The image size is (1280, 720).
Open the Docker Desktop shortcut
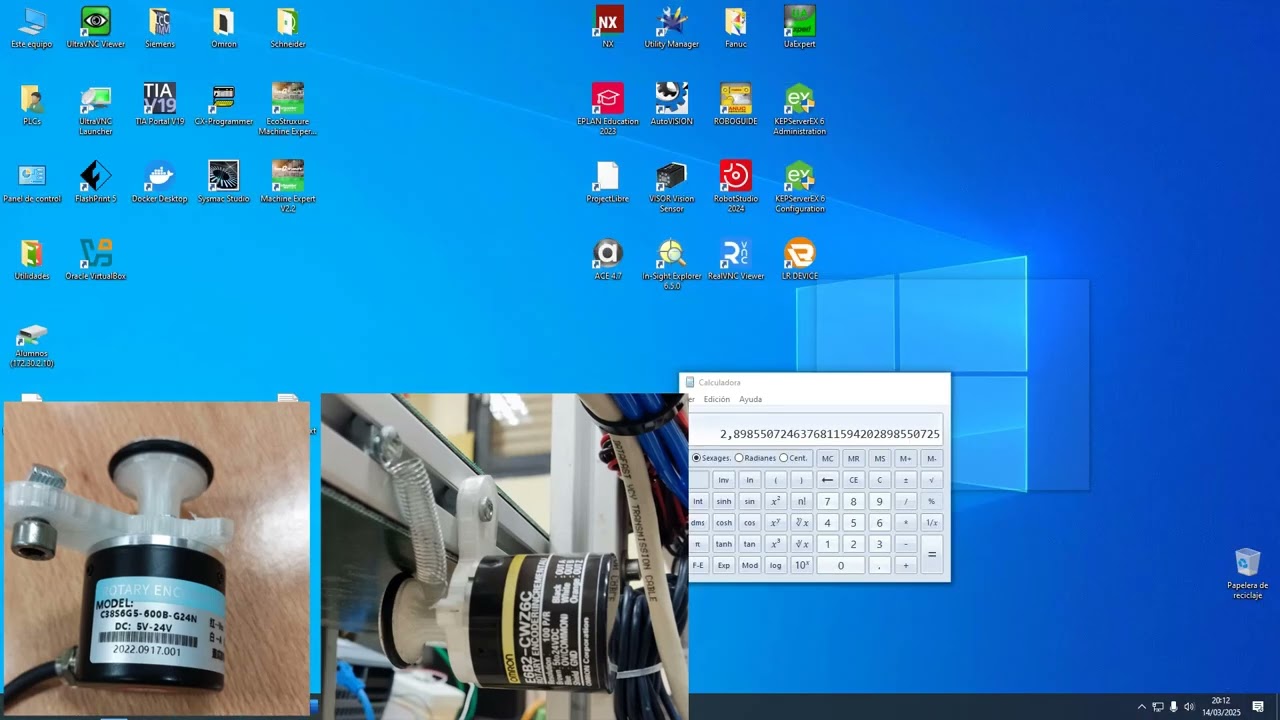[160, 181]
